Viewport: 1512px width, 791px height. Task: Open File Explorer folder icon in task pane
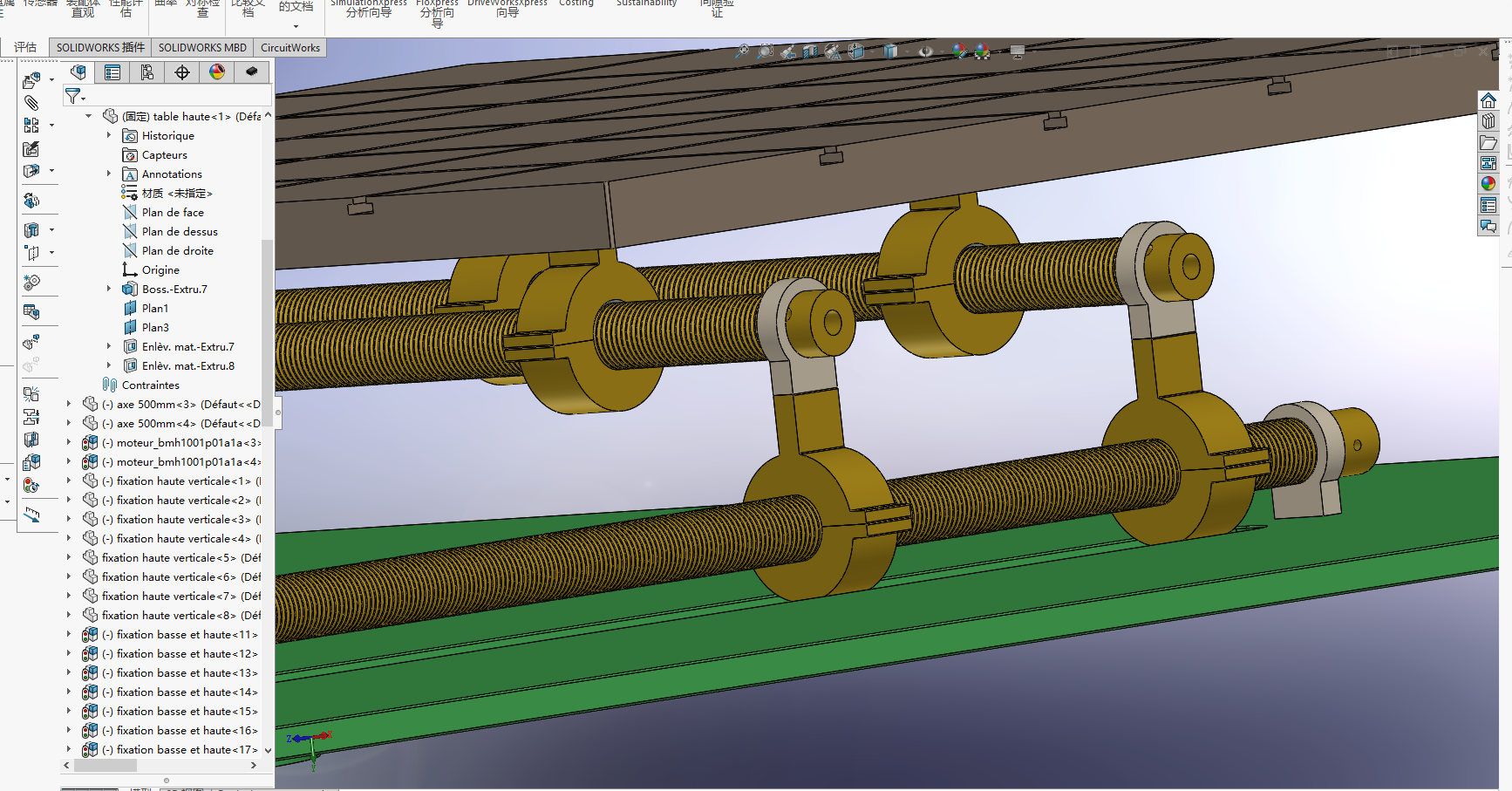[1488, 142]
